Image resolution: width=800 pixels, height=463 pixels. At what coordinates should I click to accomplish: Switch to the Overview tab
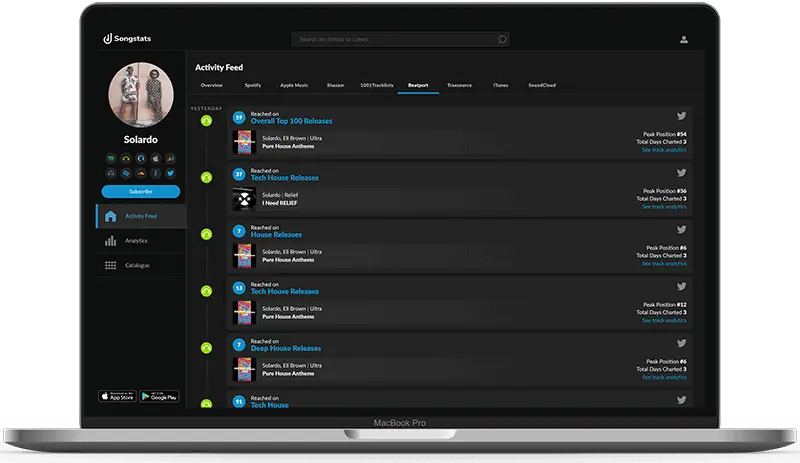(x=211, y=85)
